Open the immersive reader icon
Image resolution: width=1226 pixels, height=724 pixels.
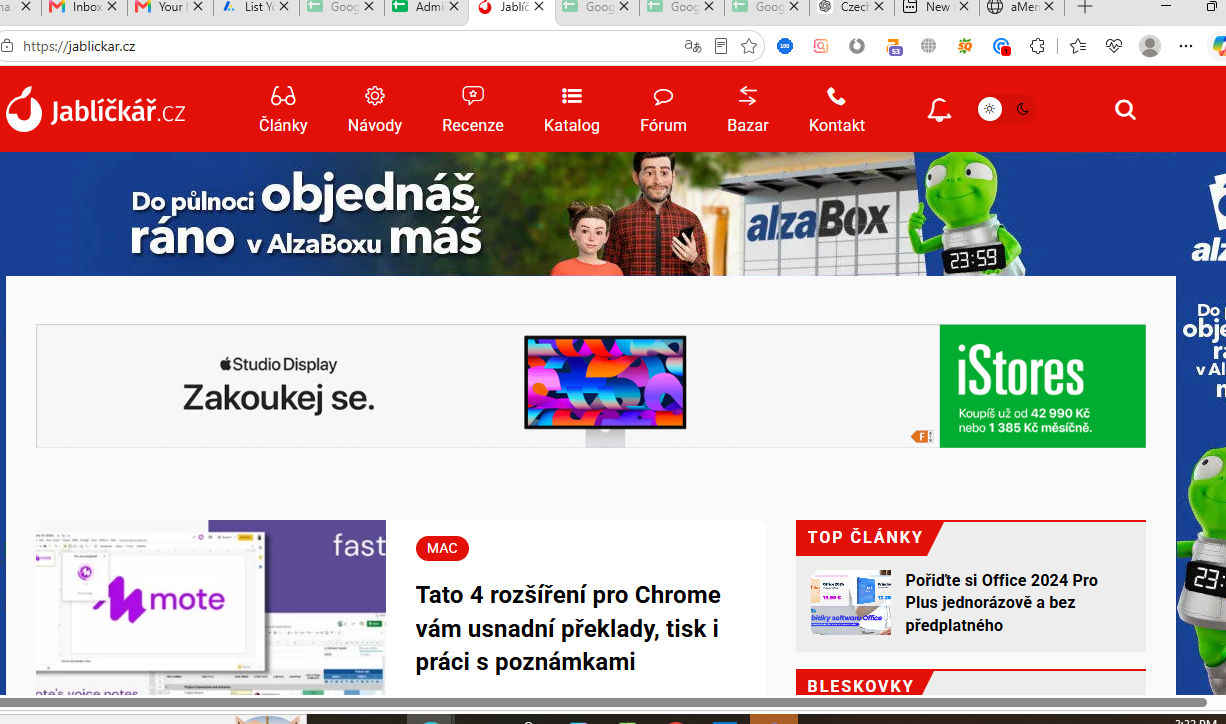click(721, 46)
